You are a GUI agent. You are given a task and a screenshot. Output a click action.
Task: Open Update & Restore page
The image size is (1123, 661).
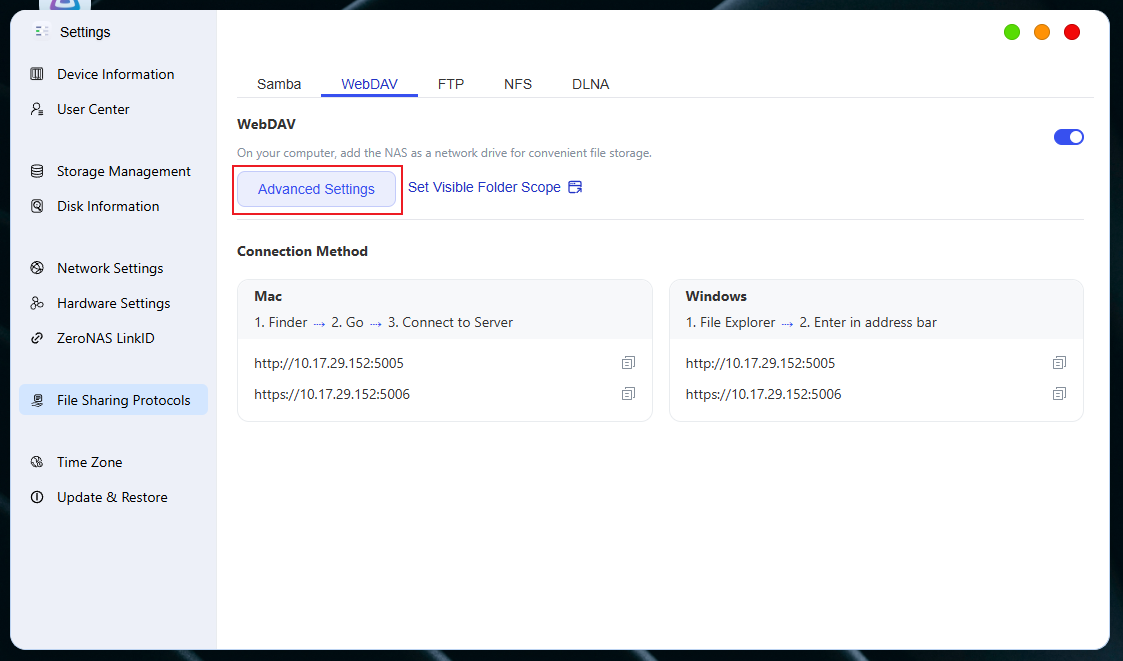coord(114,497)
